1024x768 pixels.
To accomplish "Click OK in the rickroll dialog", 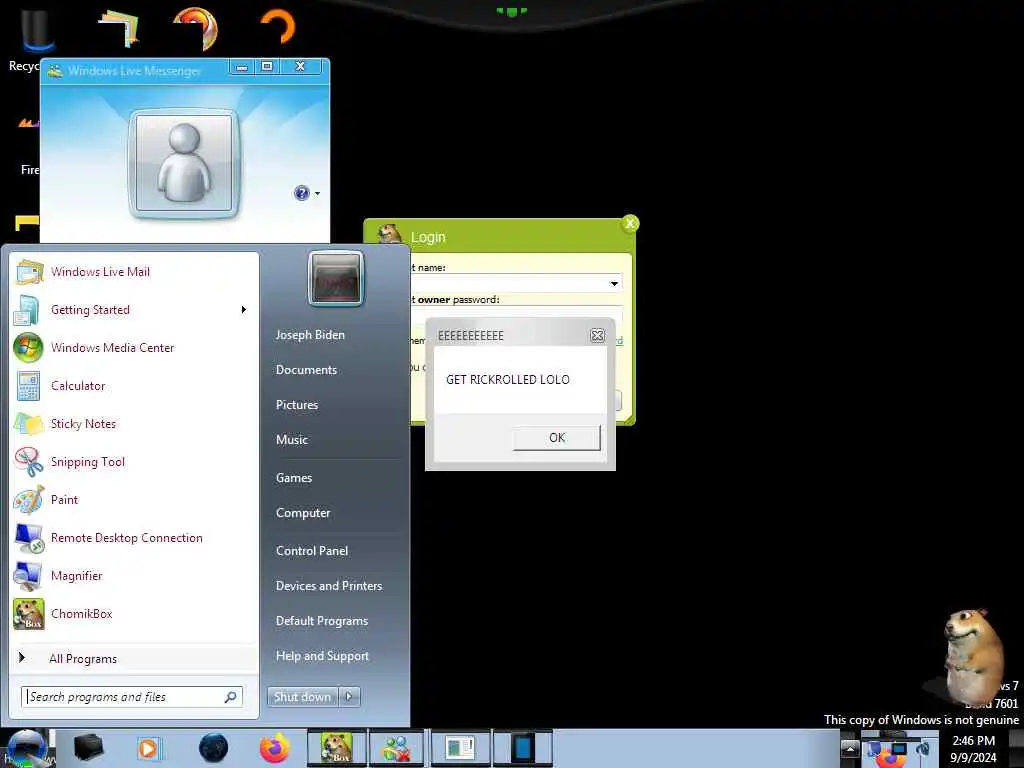I will [556, 438].
